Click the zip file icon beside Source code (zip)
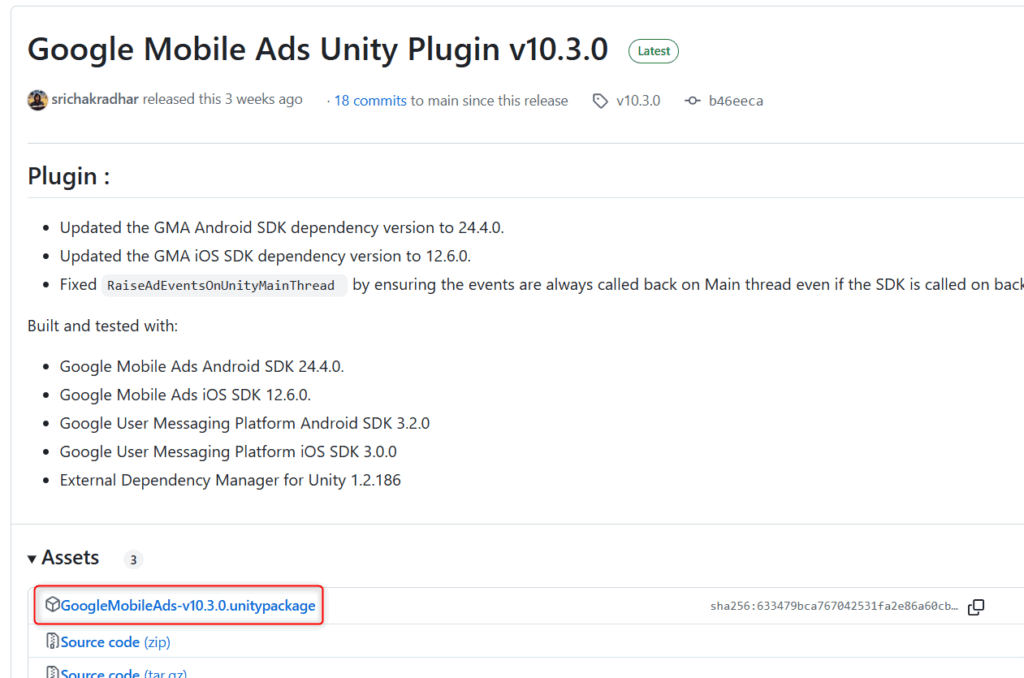 pos(52,641)
